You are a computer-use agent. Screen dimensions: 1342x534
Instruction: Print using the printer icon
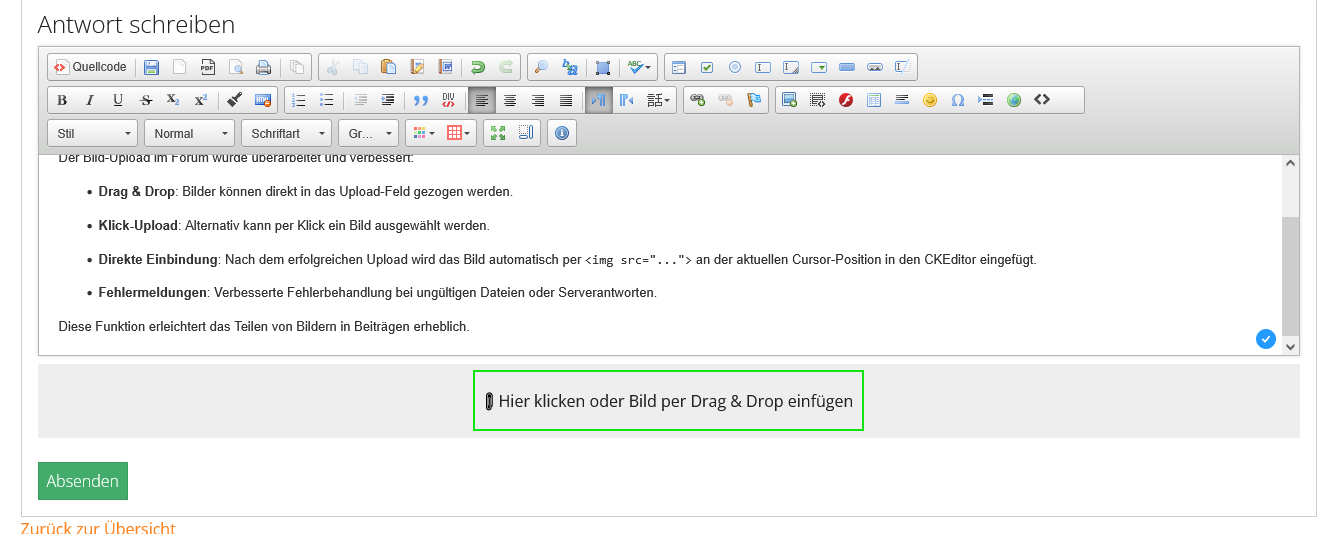click(x=264, y=67)
